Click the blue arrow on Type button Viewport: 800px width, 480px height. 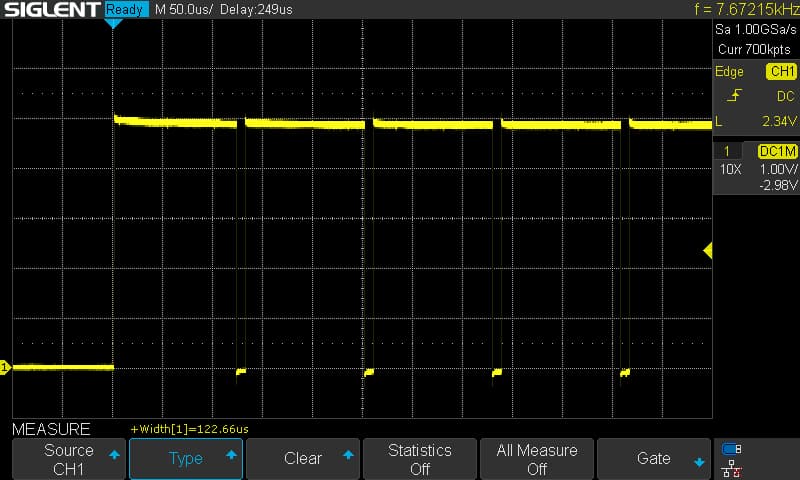coord(231,454)
